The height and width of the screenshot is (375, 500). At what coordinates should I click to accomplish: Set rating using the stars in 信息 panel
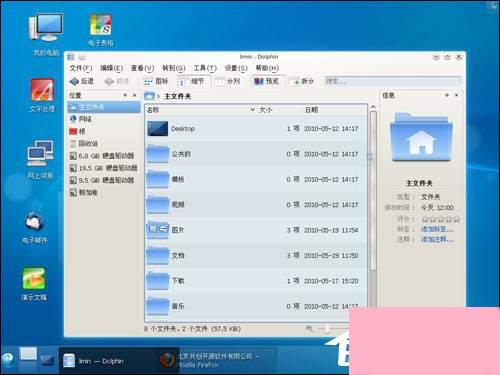441,219
